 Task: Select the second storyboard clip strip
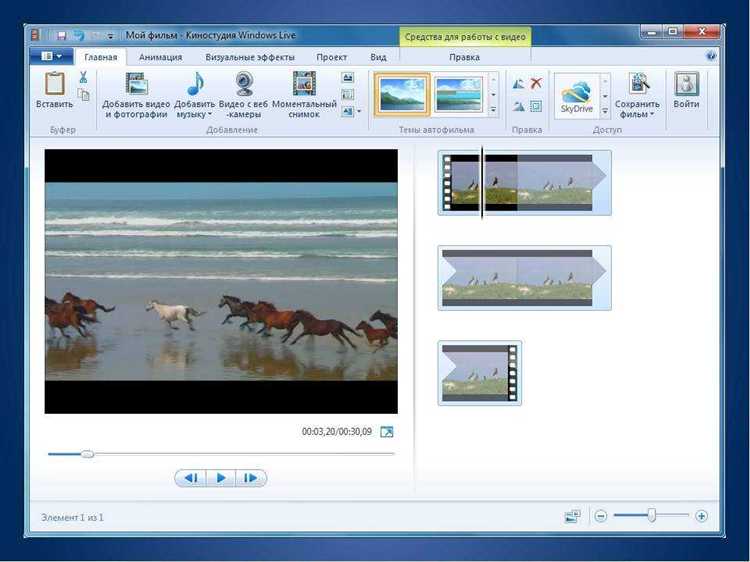(x=524, y=278)
